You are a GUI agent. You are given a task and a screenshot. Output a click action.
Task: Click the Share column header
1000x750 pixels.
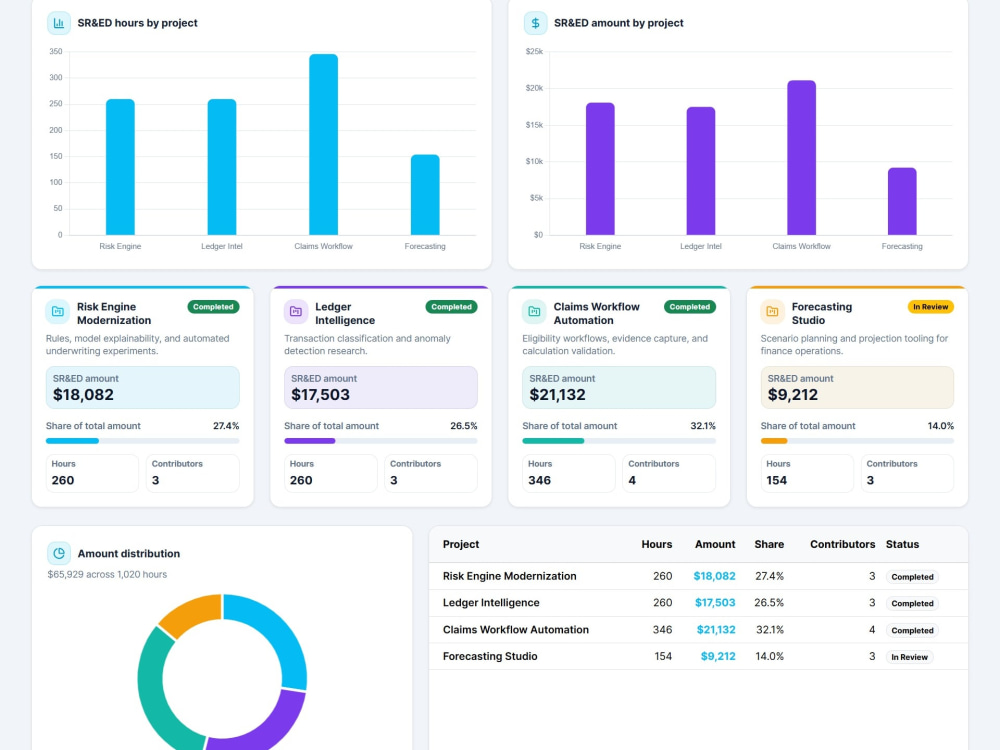tap(769, 544)
